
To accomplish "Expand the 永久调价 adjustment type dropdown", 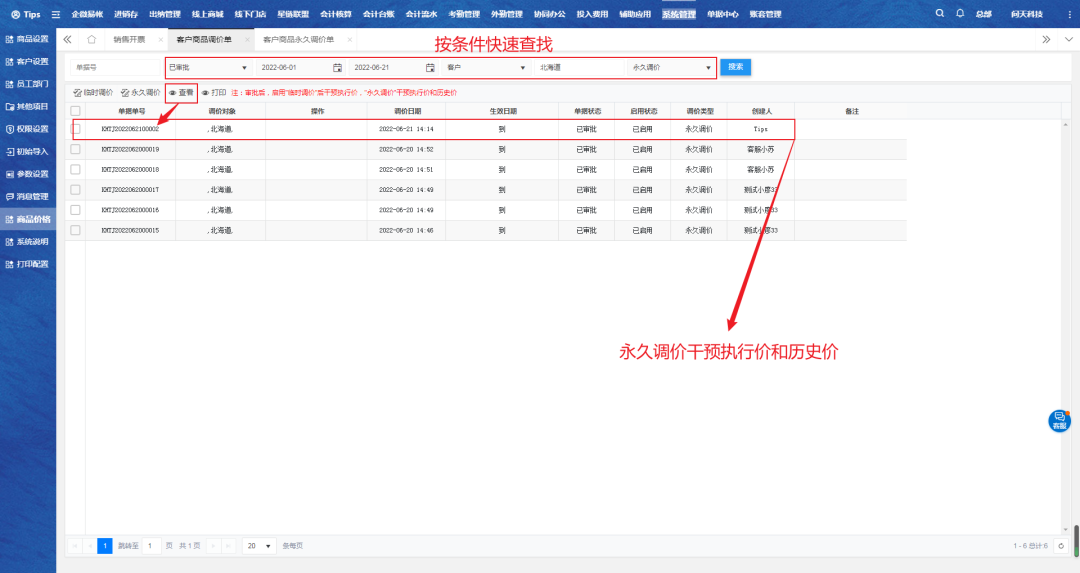I will click(671, 67).
